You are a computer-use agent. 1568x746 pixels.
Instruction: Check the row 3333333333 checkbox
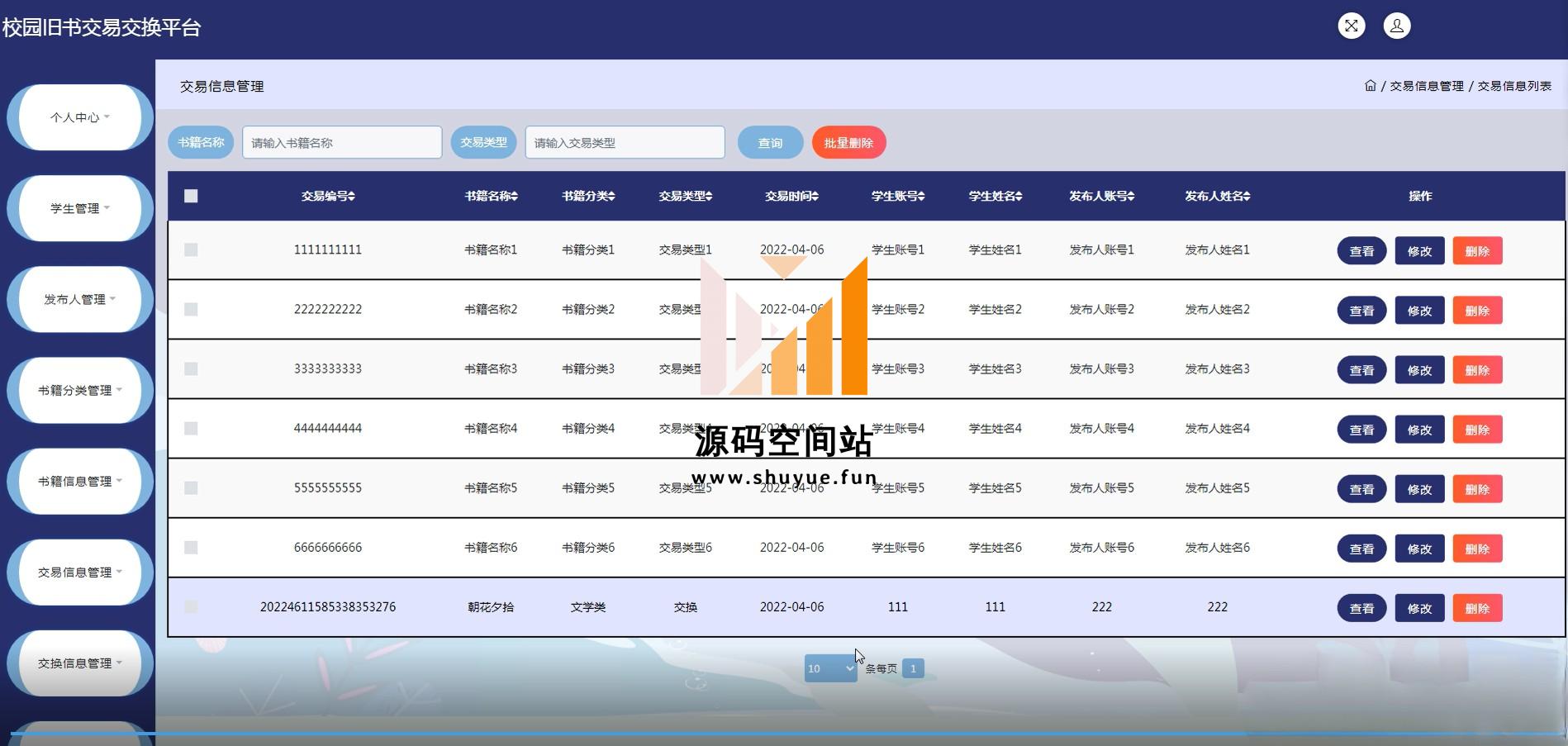click(191, 368)
